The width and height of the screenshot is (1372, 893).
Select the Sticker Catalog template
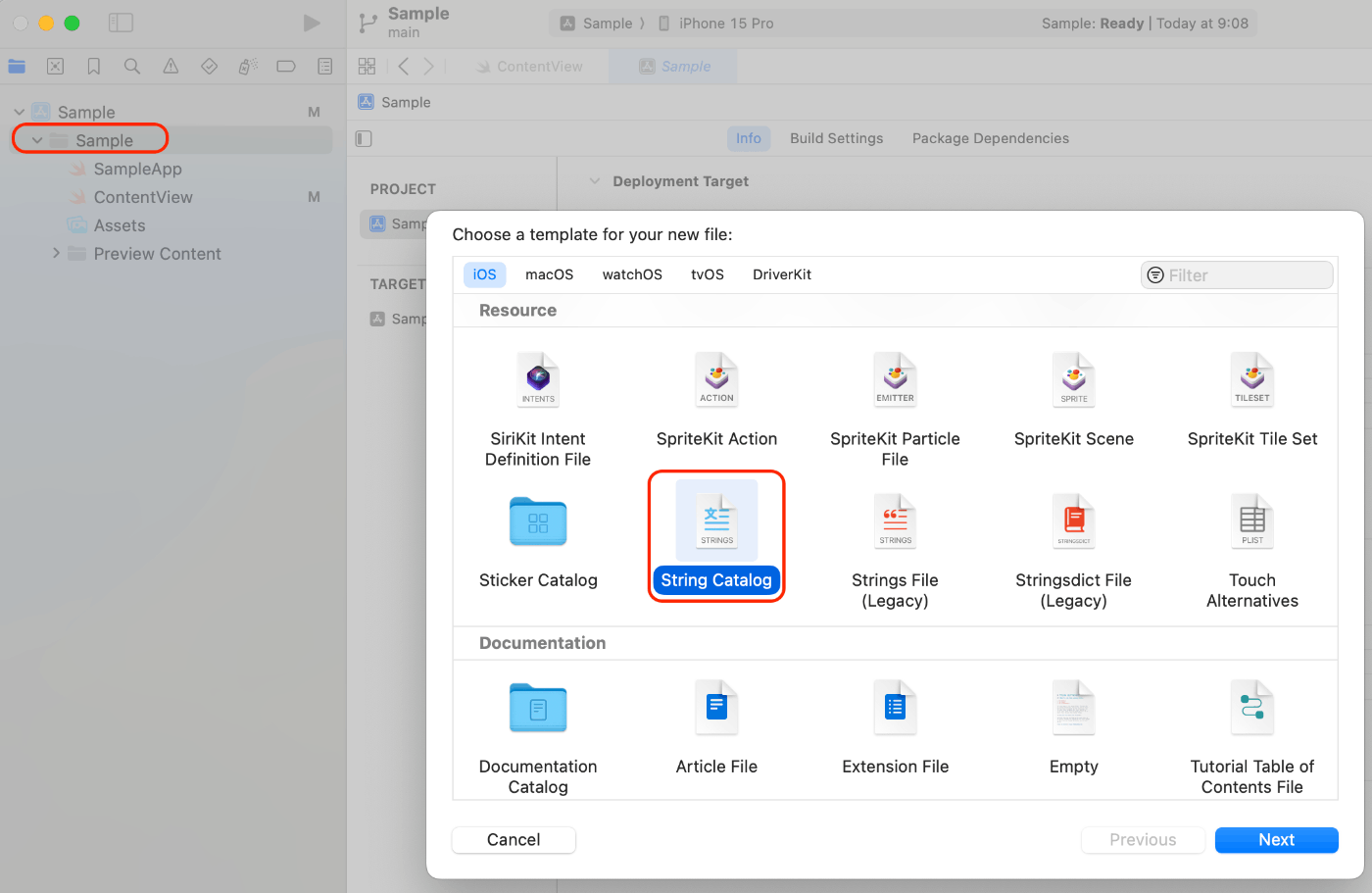tap(538, 541)
